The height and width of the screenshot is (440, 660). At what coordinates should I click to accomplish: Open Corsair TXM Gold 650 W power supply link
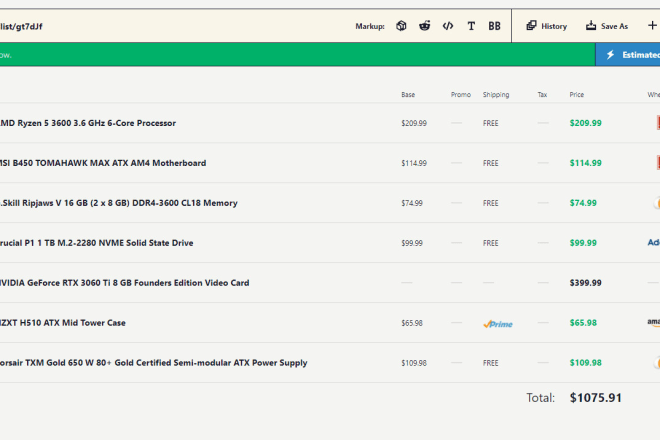(x=153, y=363)
